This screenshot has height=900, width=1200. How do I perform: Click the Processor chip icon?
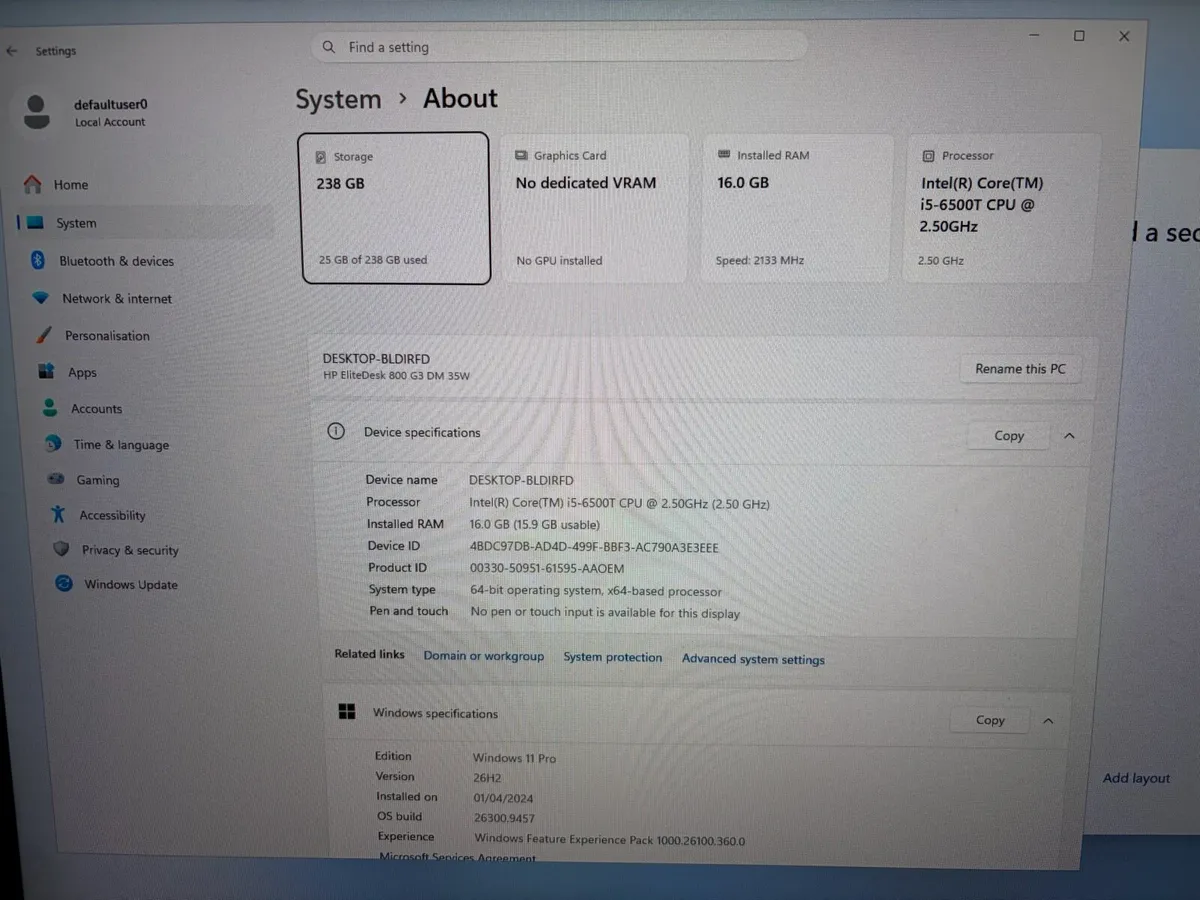(928, 156)
